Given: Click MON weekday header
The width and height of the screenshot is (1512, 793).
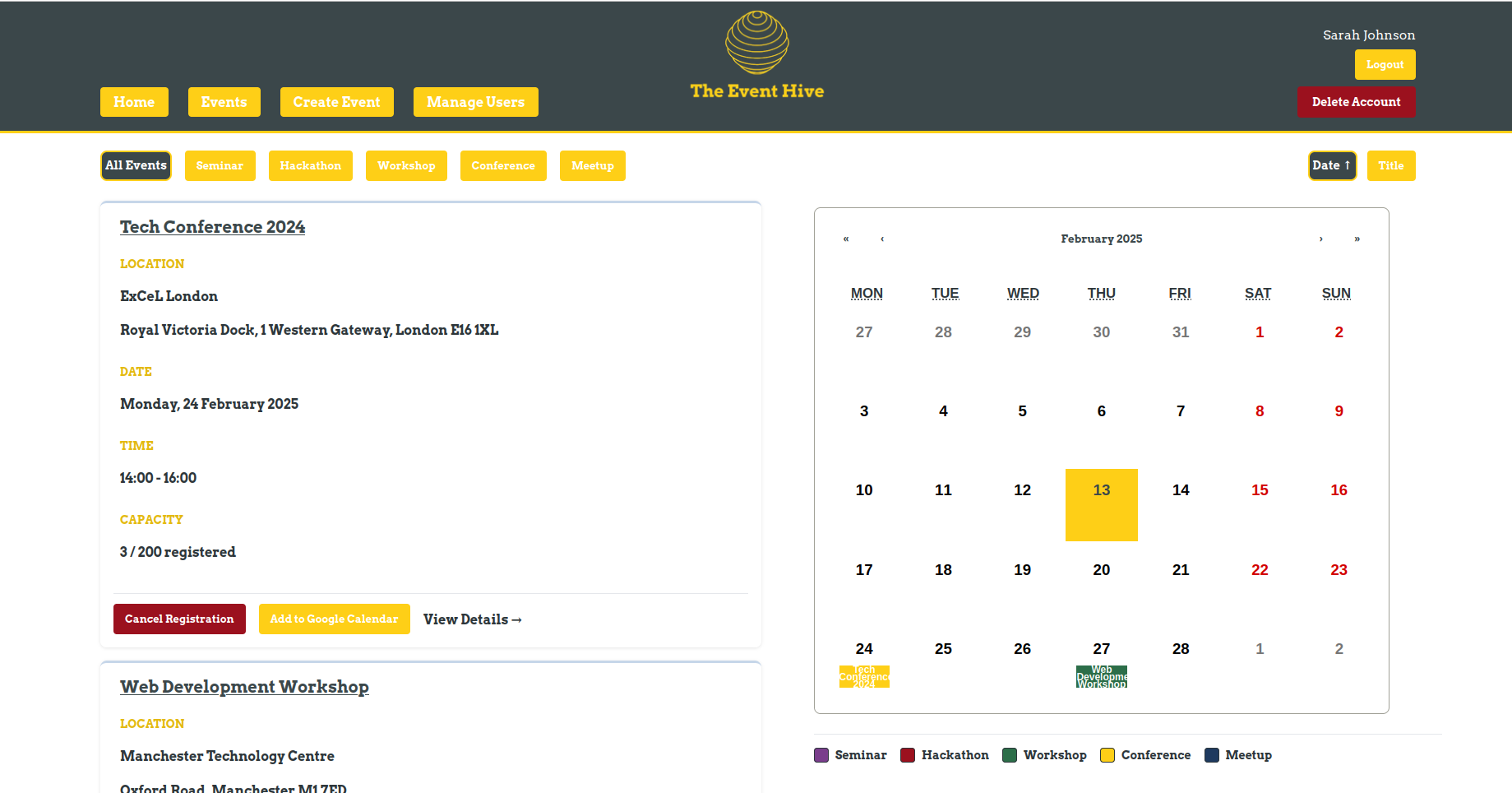Looking at the screenshot, I should [867, 294].
